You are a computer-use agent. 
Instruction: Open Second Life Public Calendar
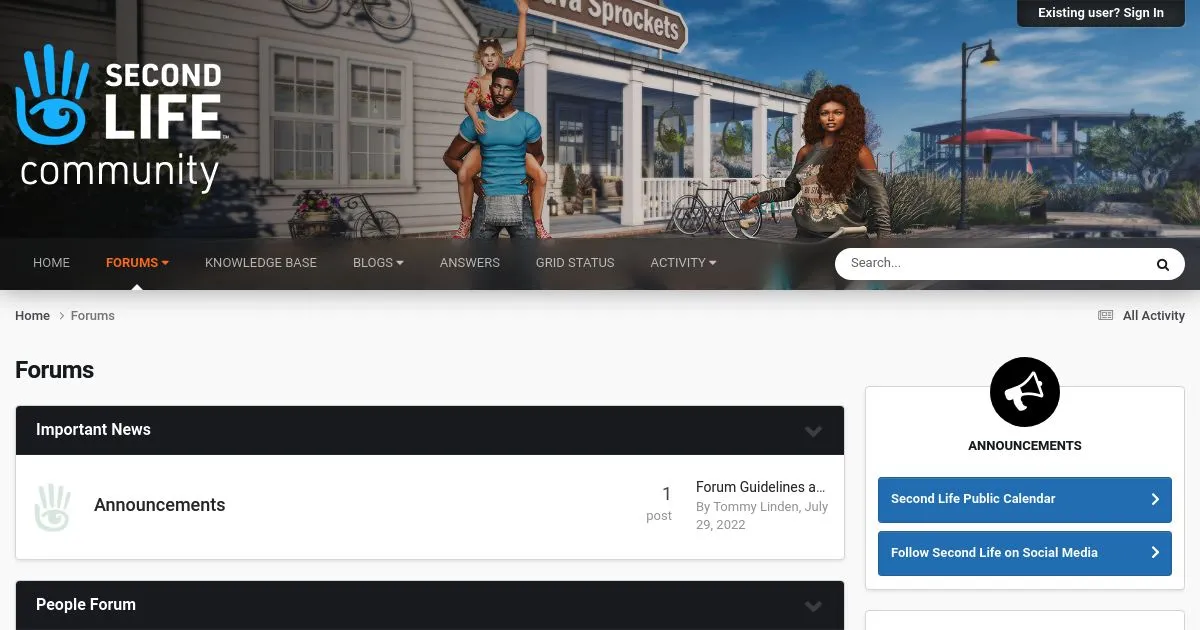1025,499
